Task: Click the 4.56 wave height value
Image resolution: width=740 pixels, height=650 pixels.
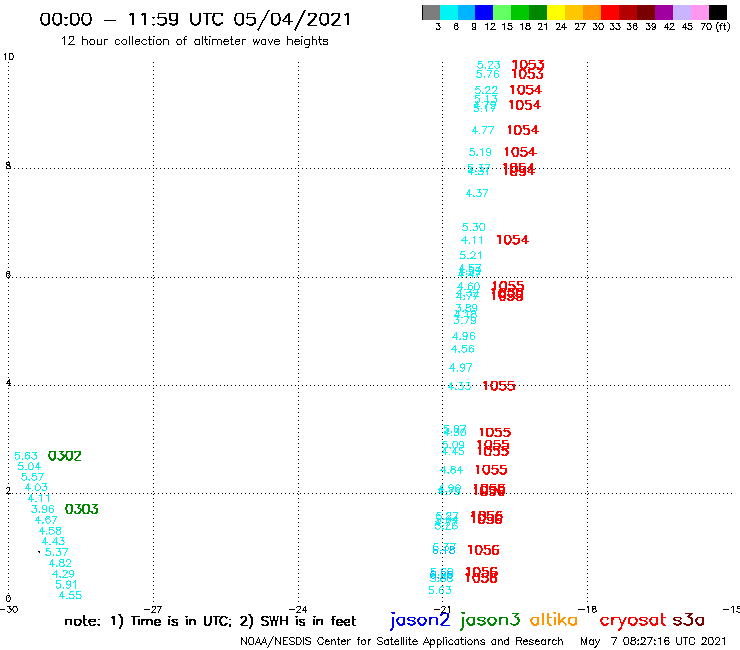Action: click(463, 349)
